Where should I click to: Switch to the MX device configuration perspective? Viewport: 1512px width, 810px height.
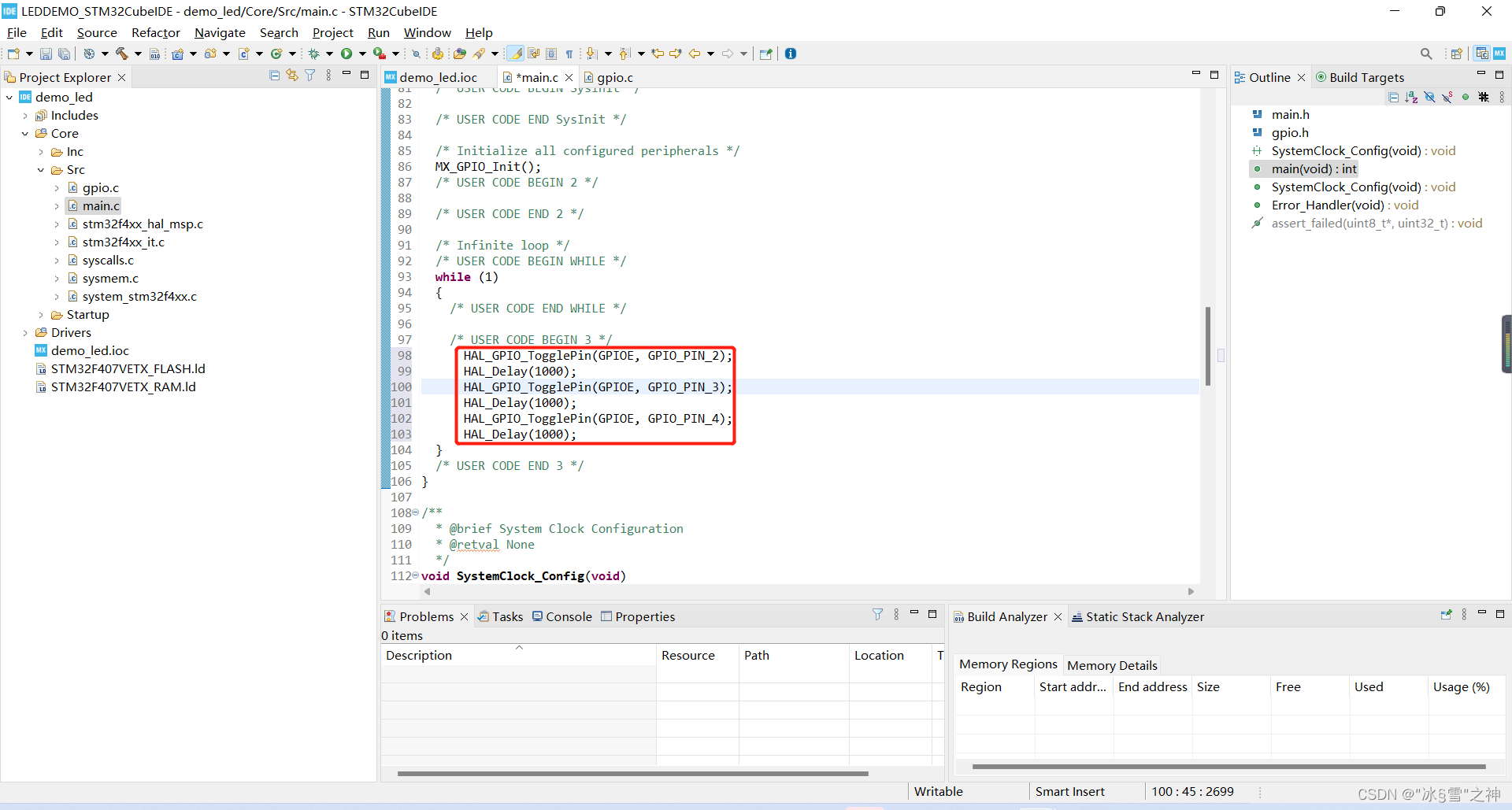pos(1499,54)
